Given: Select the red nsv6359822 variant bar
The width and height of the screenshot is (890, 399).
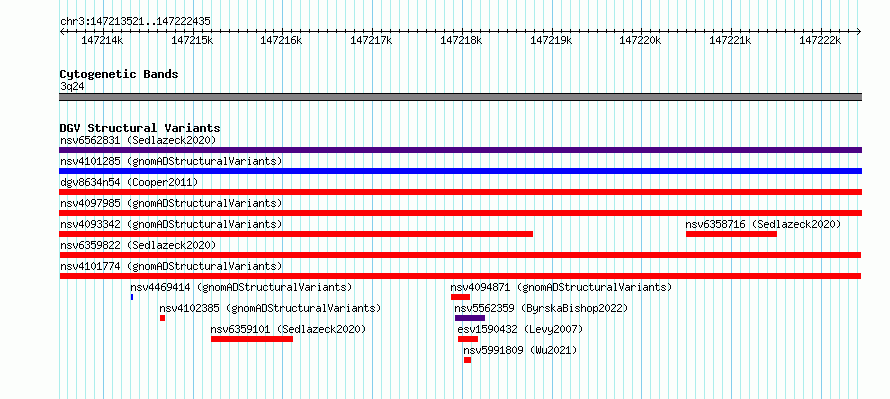Looking at the screenshot, I should click(460, 255).
